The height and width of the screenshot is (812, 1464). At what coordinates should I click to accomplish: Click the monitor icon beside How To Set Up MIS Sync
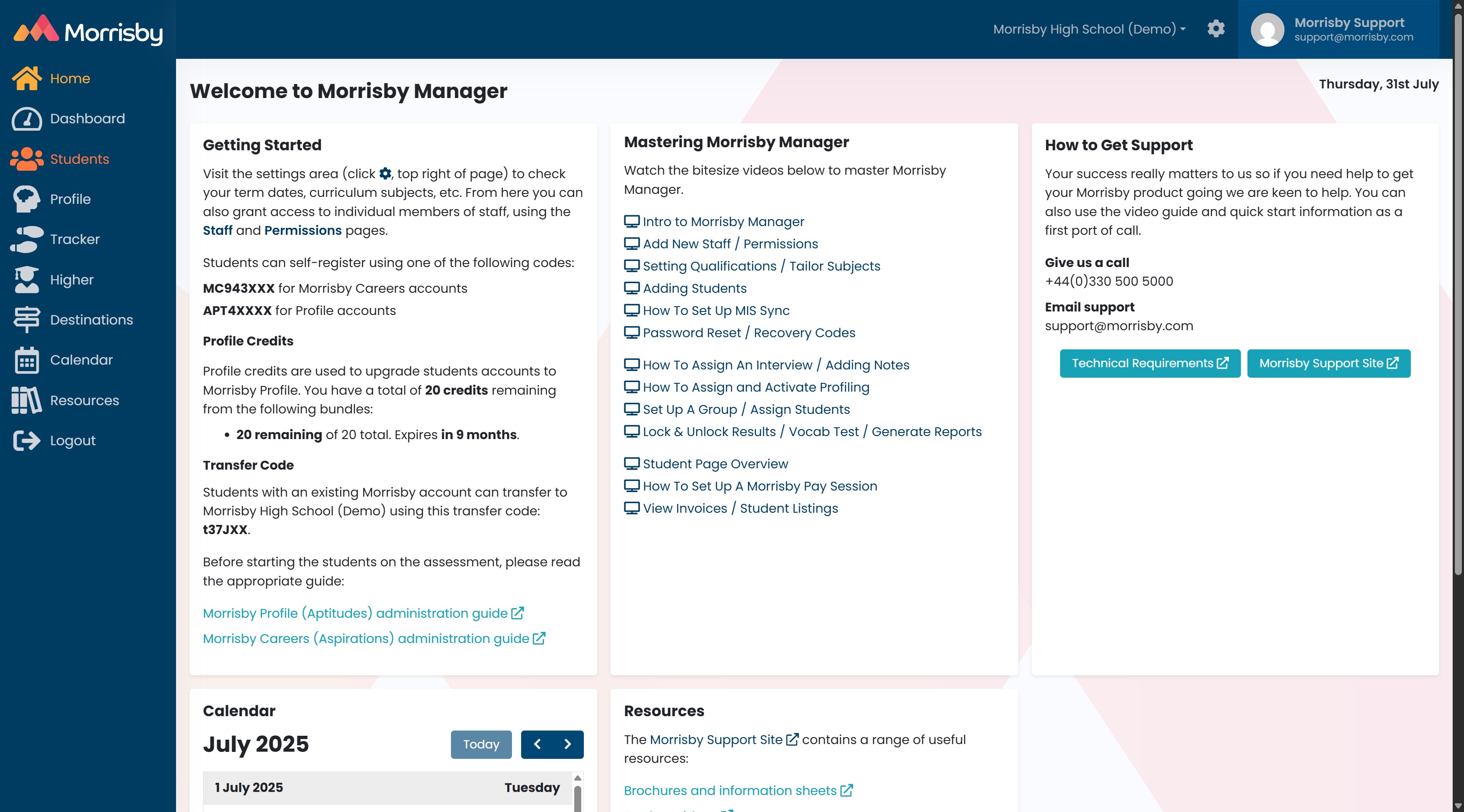[x=631, y=310]
